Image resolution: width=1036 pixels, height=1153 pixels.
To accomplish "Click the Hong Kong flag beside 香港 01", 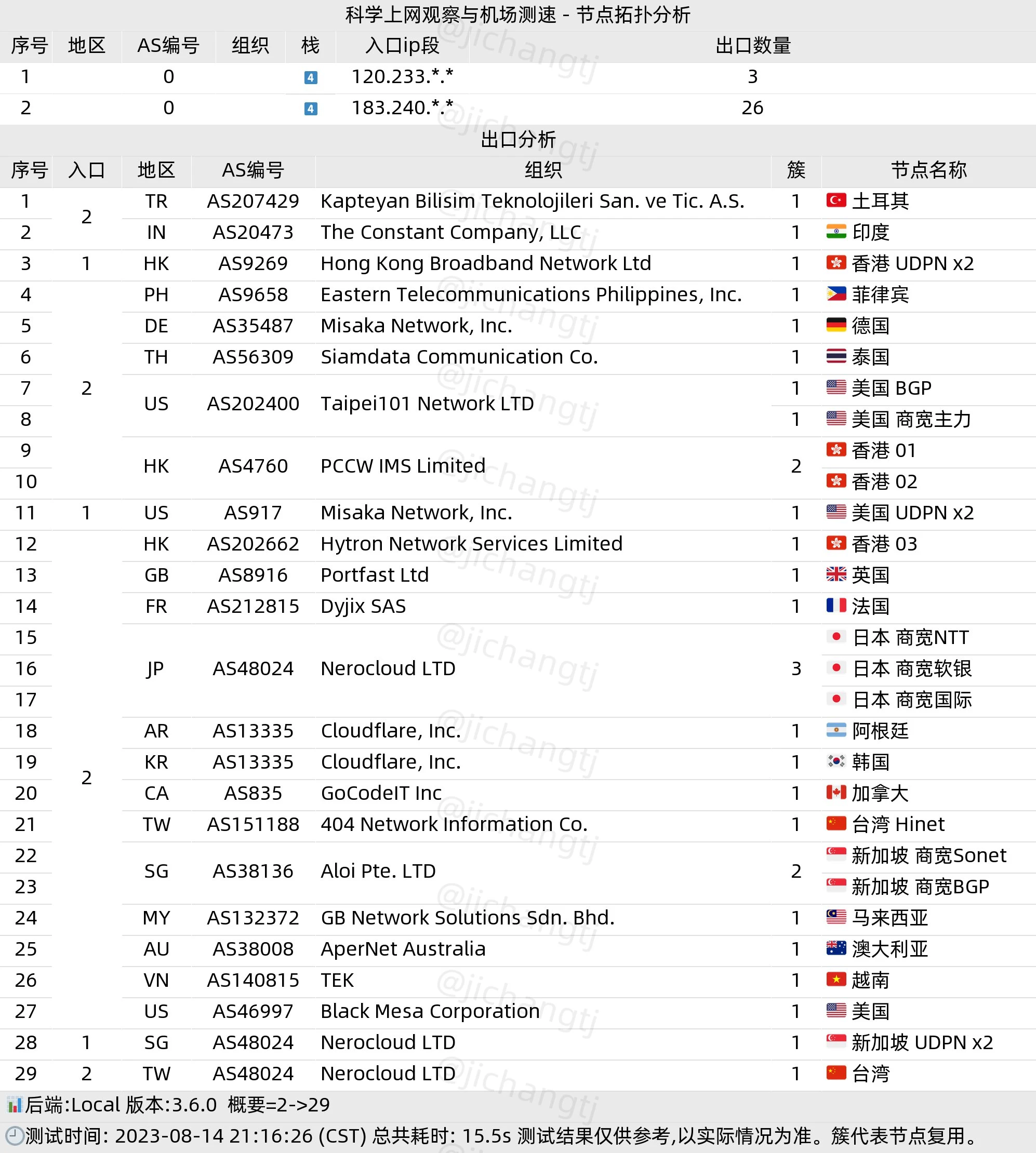I will [835, 450].
